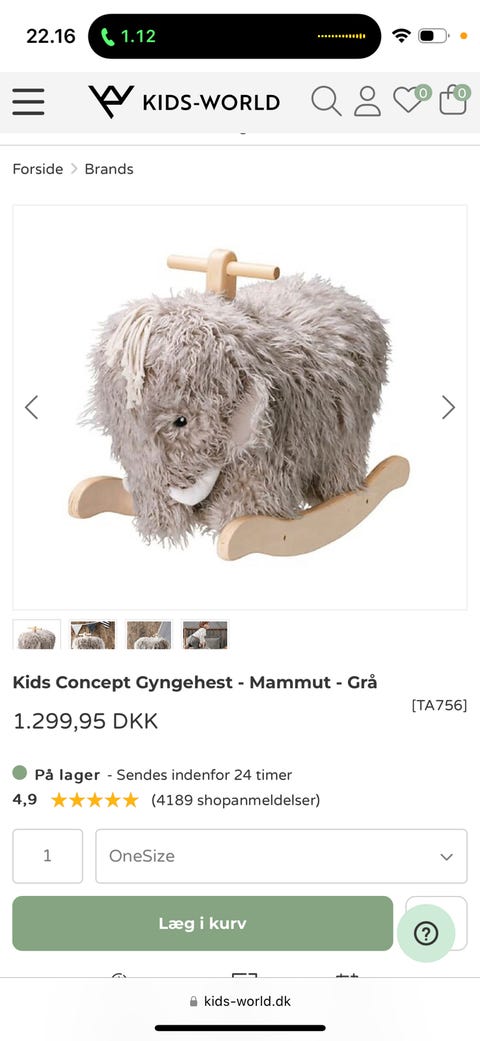480x1041 pixels.
Task: Show next product image arrow
Action: coord(449,408)
